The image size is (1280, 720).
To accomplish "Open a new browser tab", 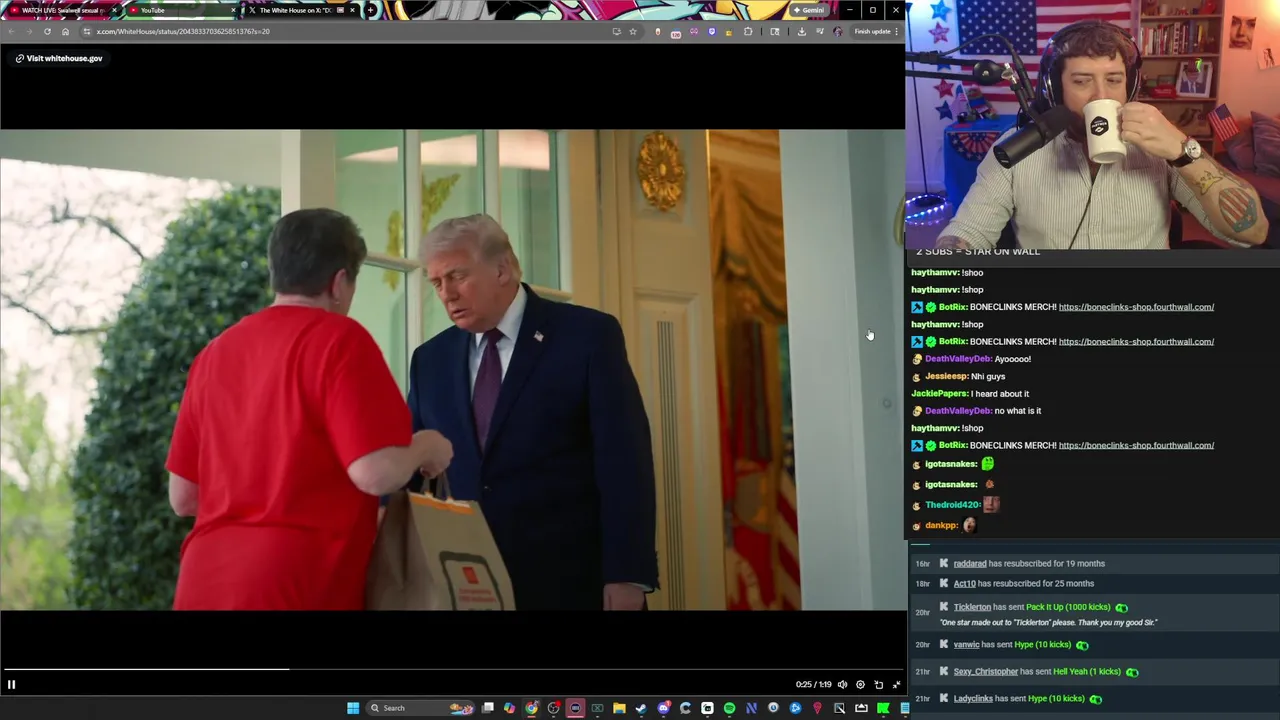I will click(371, 10).
